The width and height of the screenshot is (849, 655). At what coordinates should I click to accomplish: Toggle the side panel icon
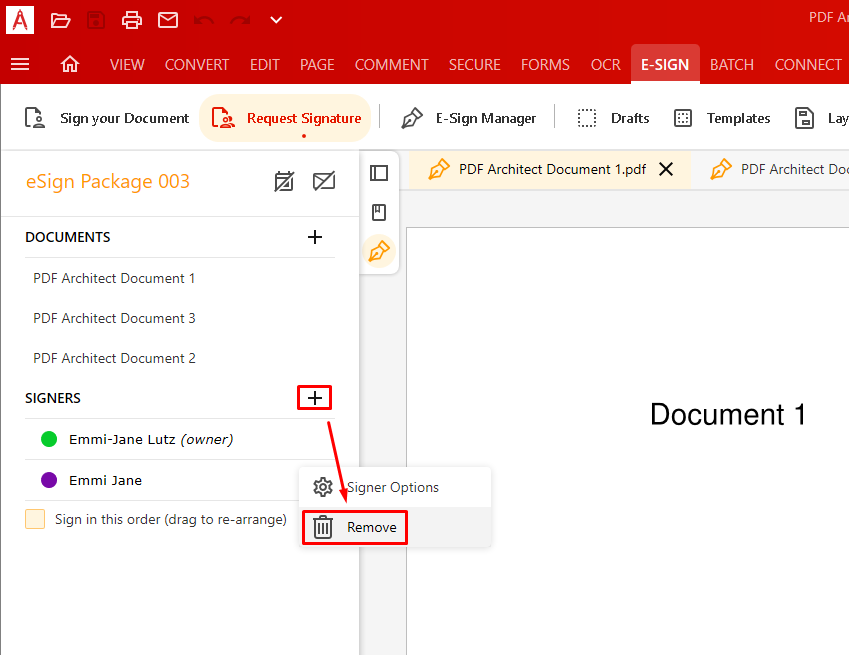(x=379, y=173)
